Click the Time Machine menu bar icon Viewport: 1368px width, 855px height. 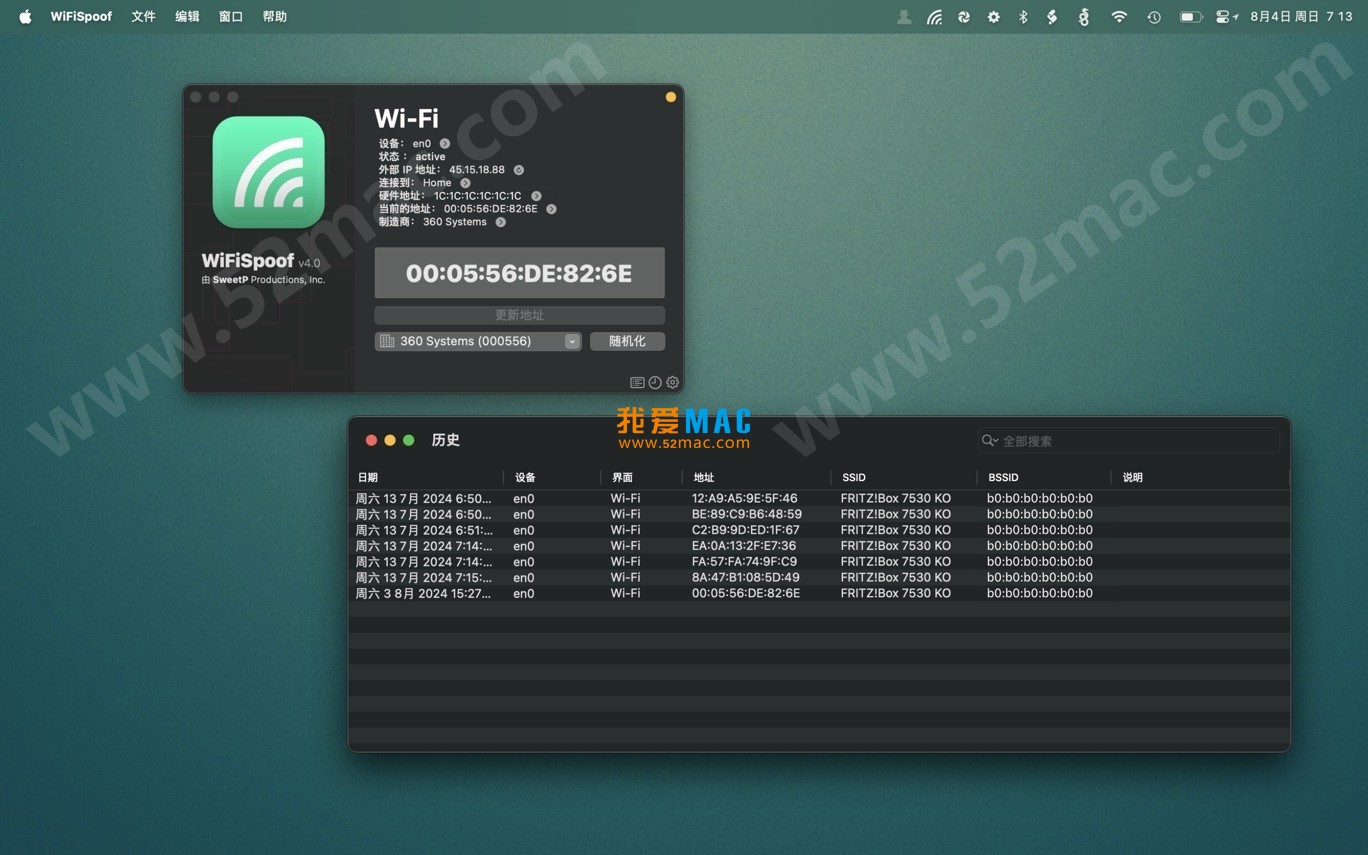click(x=1154, y=17)
